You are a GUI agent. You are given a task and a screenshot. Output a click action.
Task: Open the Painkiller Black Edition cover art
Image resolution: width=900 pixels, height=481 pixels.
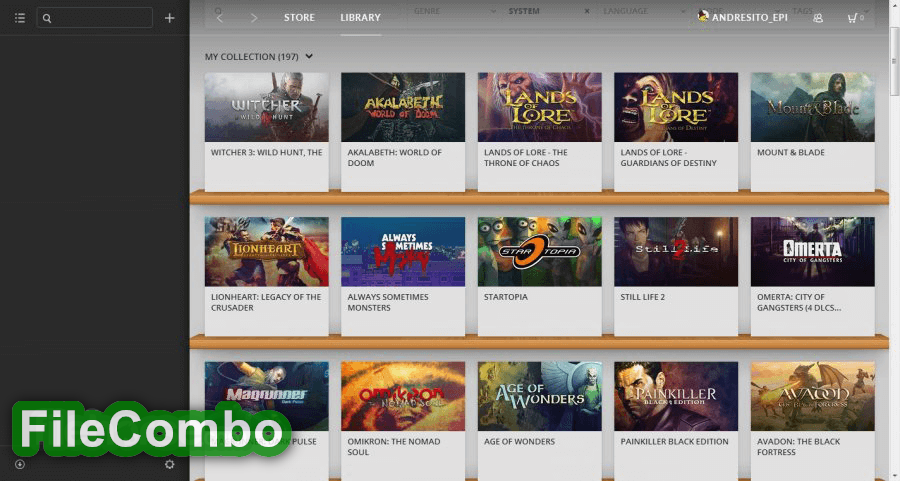click(x=676, y=396)
